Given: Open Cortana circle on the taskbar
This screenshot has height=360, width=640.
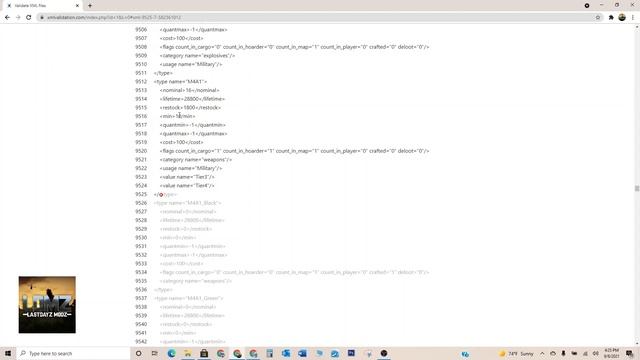Looking at the screenshot, I should [x=139, y=353].
